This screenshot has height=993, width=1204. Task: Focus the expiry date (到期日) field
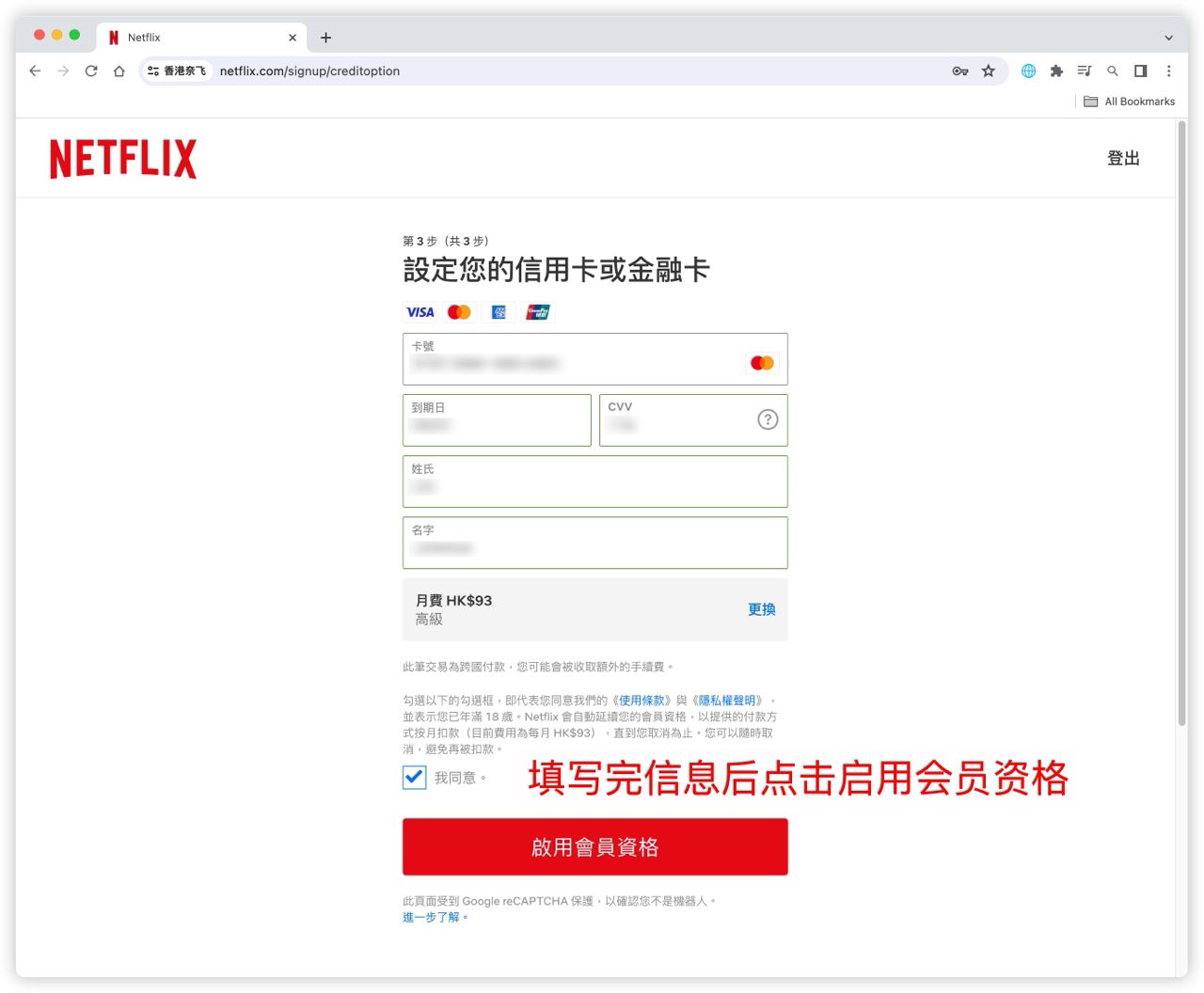(497, 420)
